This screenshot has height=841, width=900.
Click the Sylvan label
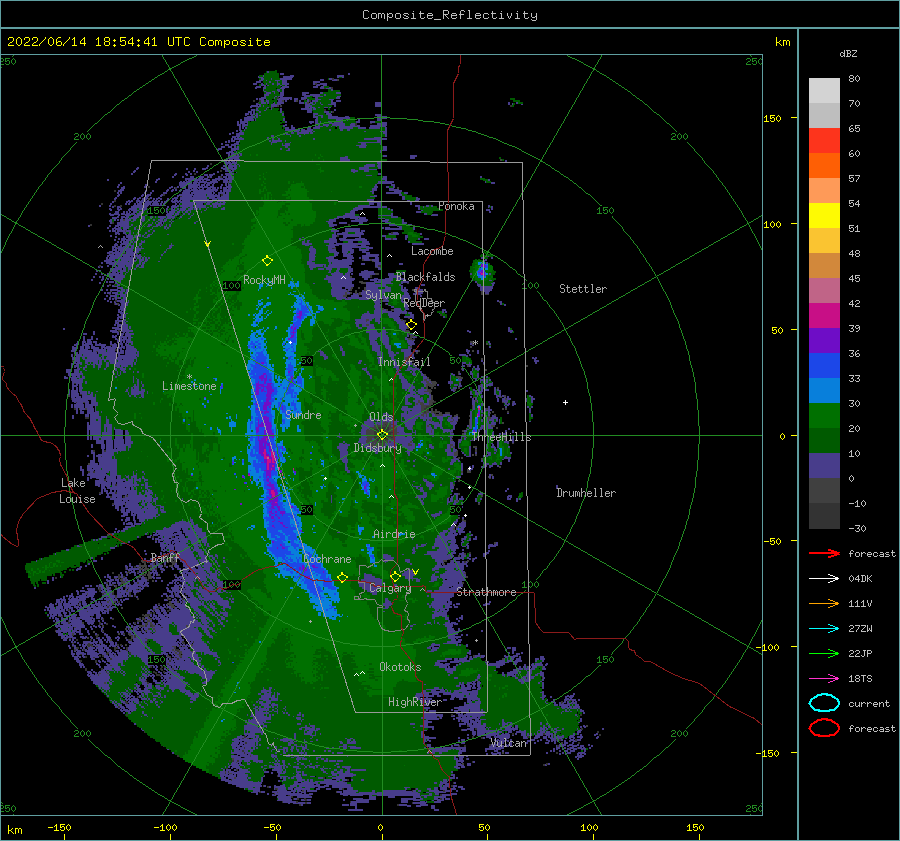(383, 295)
